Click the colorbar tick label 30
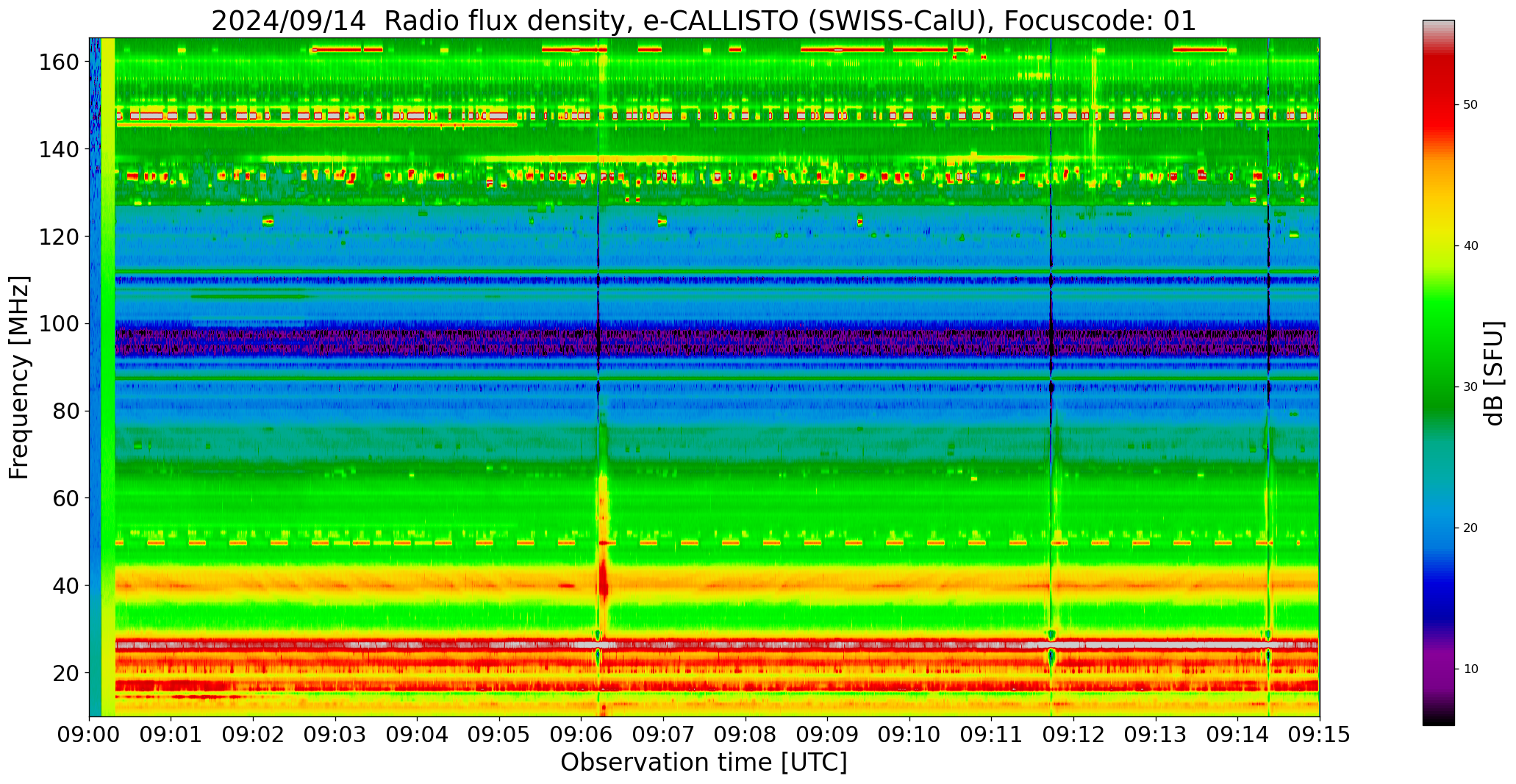The width and height of the screenshot is (1516, 784). point(1471,386)
